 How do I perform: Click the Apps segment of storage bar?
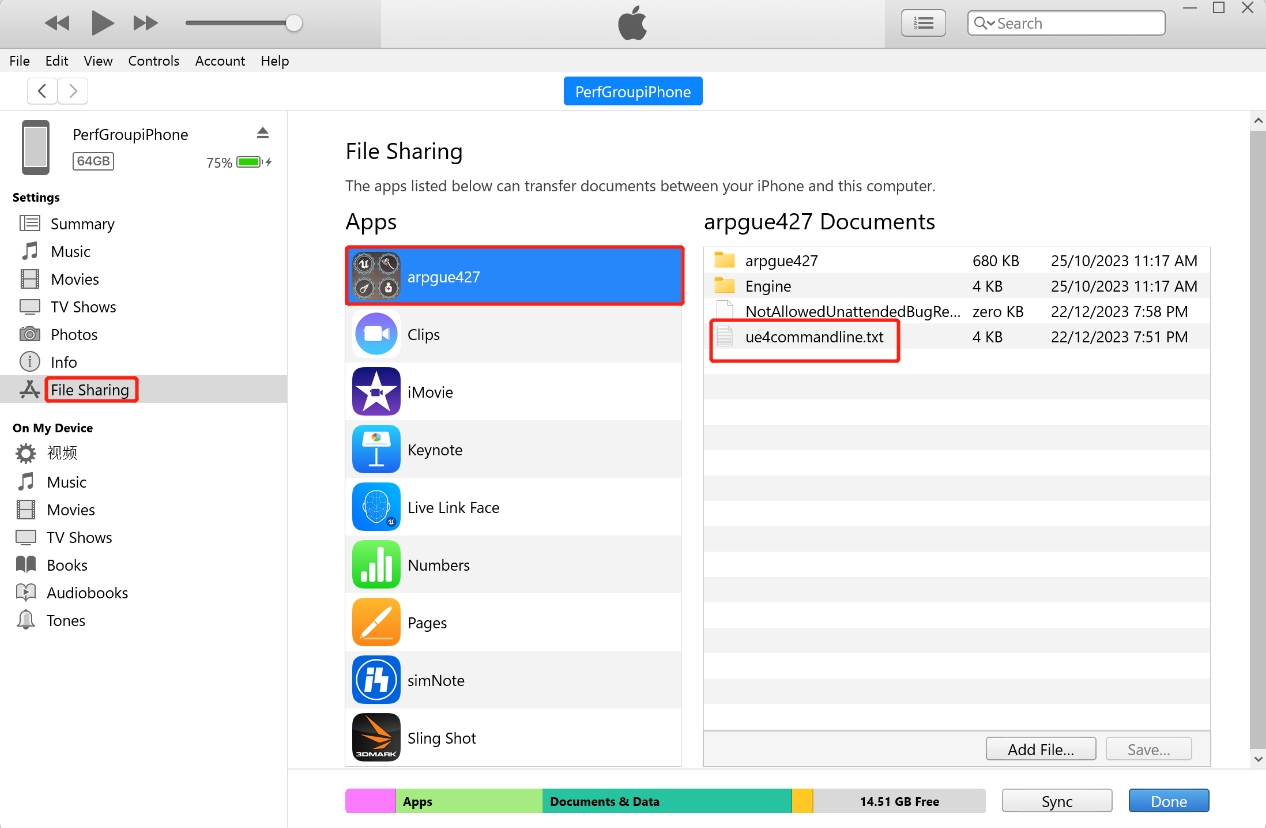click(x=469, y=801)
